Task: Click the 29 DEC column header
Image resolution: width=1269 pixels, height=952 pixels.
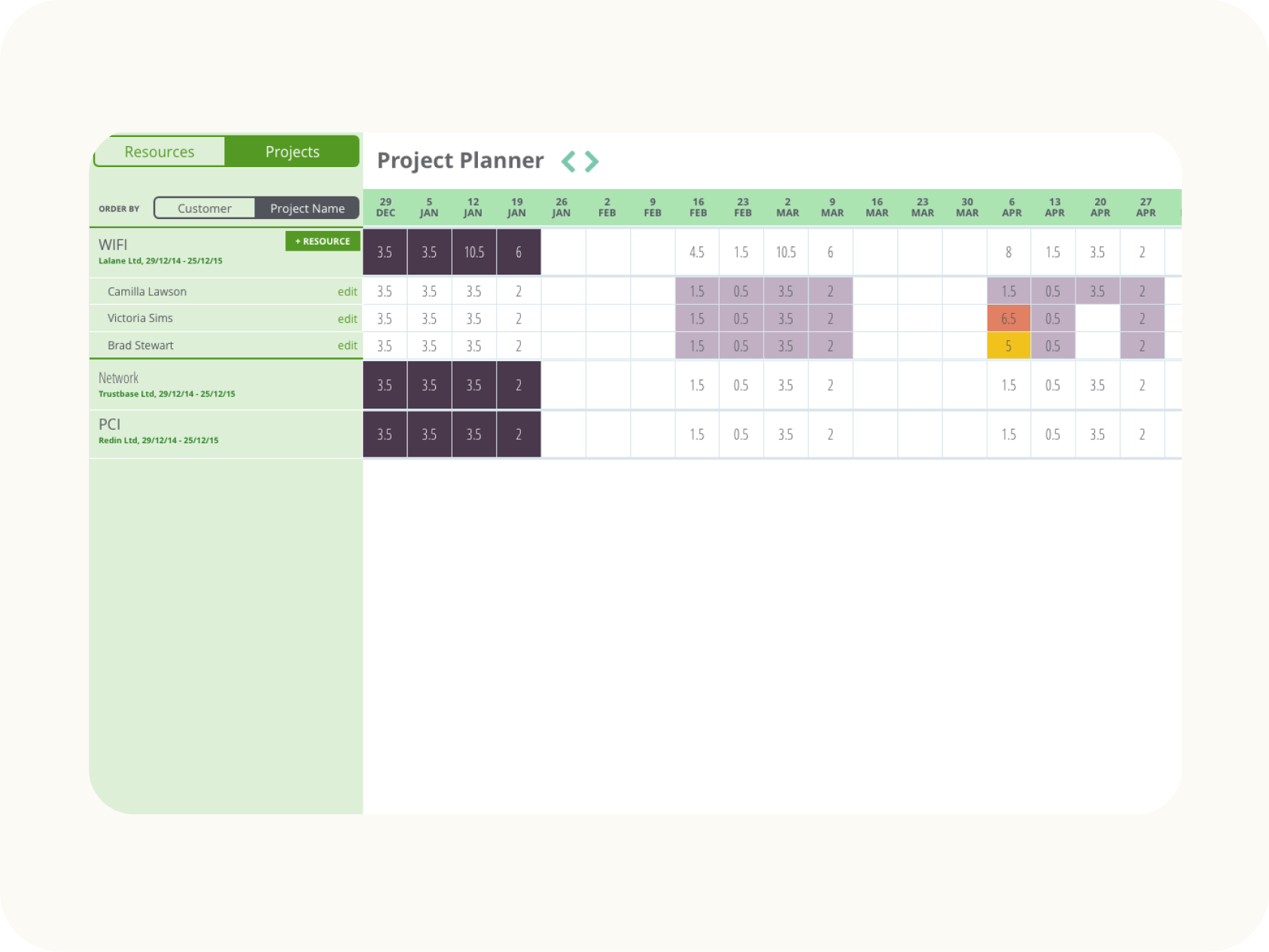Action: pos(385,207)
